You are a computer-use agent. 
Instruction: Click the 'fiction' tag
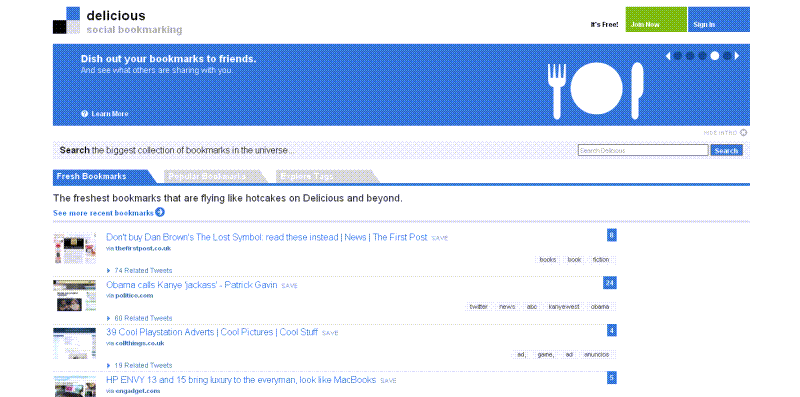601,260
